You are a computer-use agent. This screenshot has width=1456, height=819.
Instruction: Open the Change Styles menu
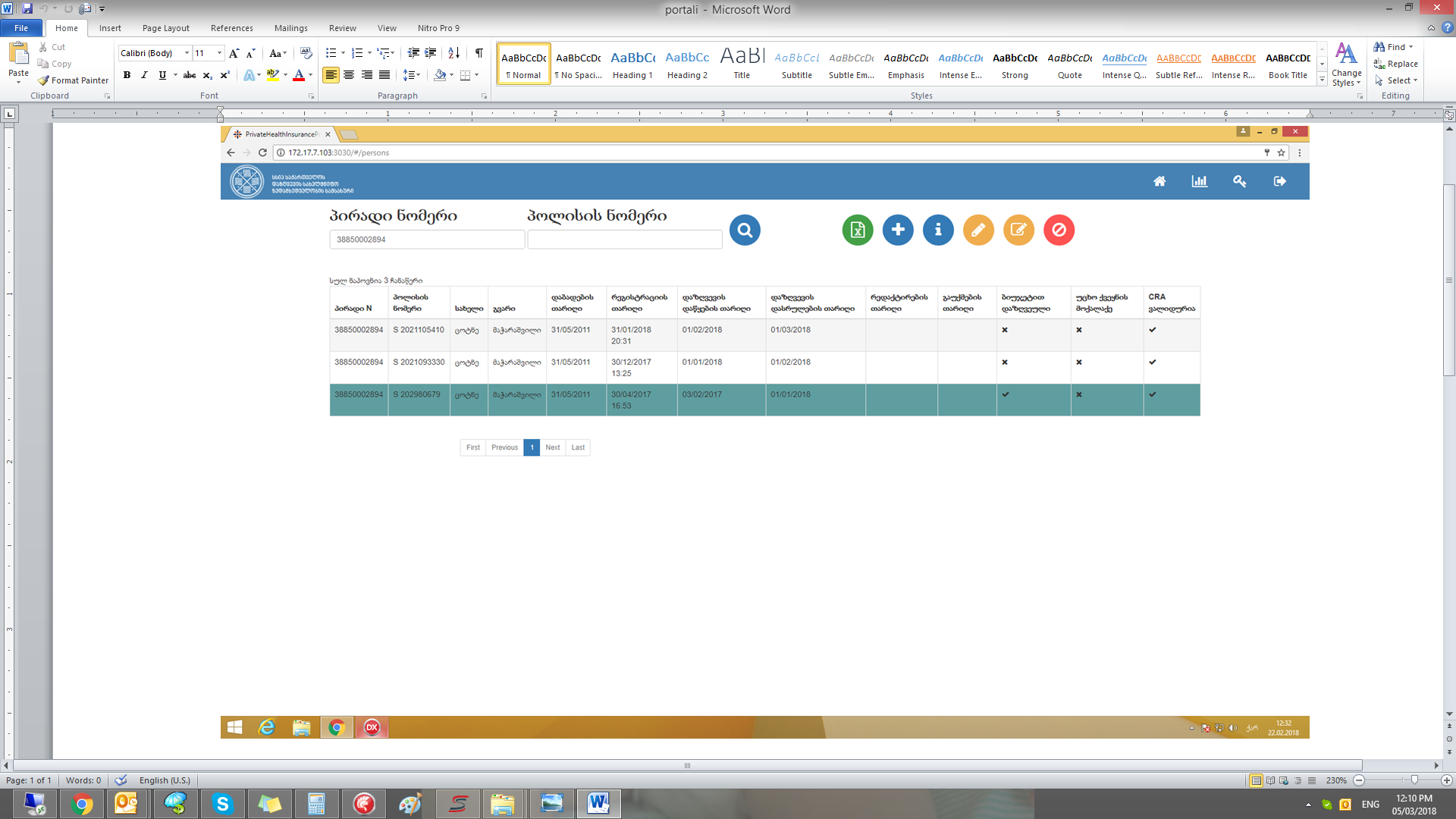click(x=1346, y=64)
